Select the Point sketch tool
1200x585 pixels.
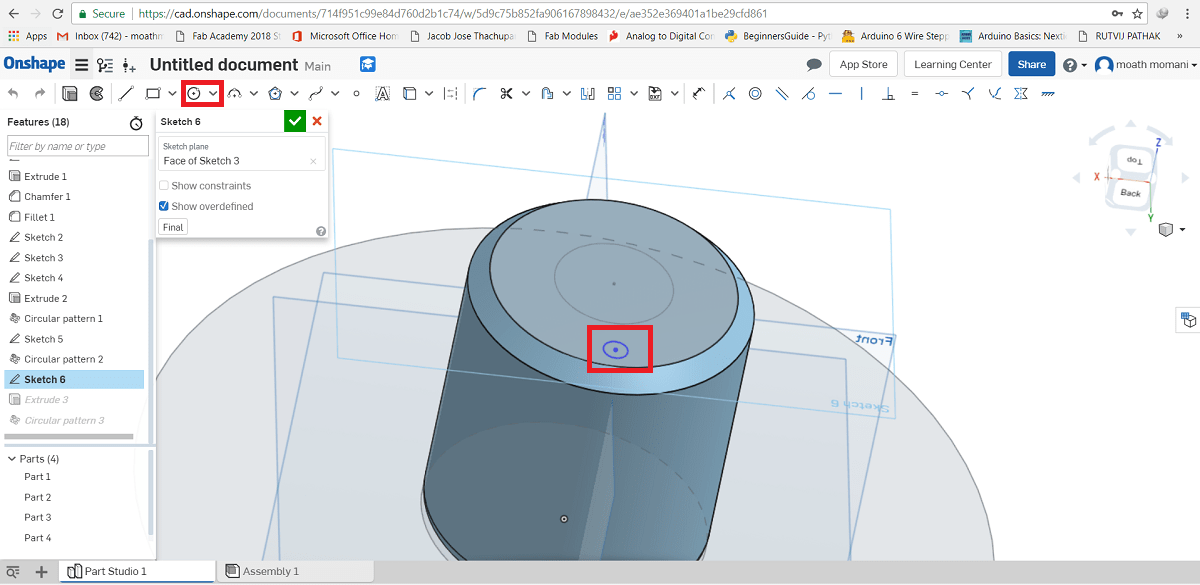tap(356, 94)
